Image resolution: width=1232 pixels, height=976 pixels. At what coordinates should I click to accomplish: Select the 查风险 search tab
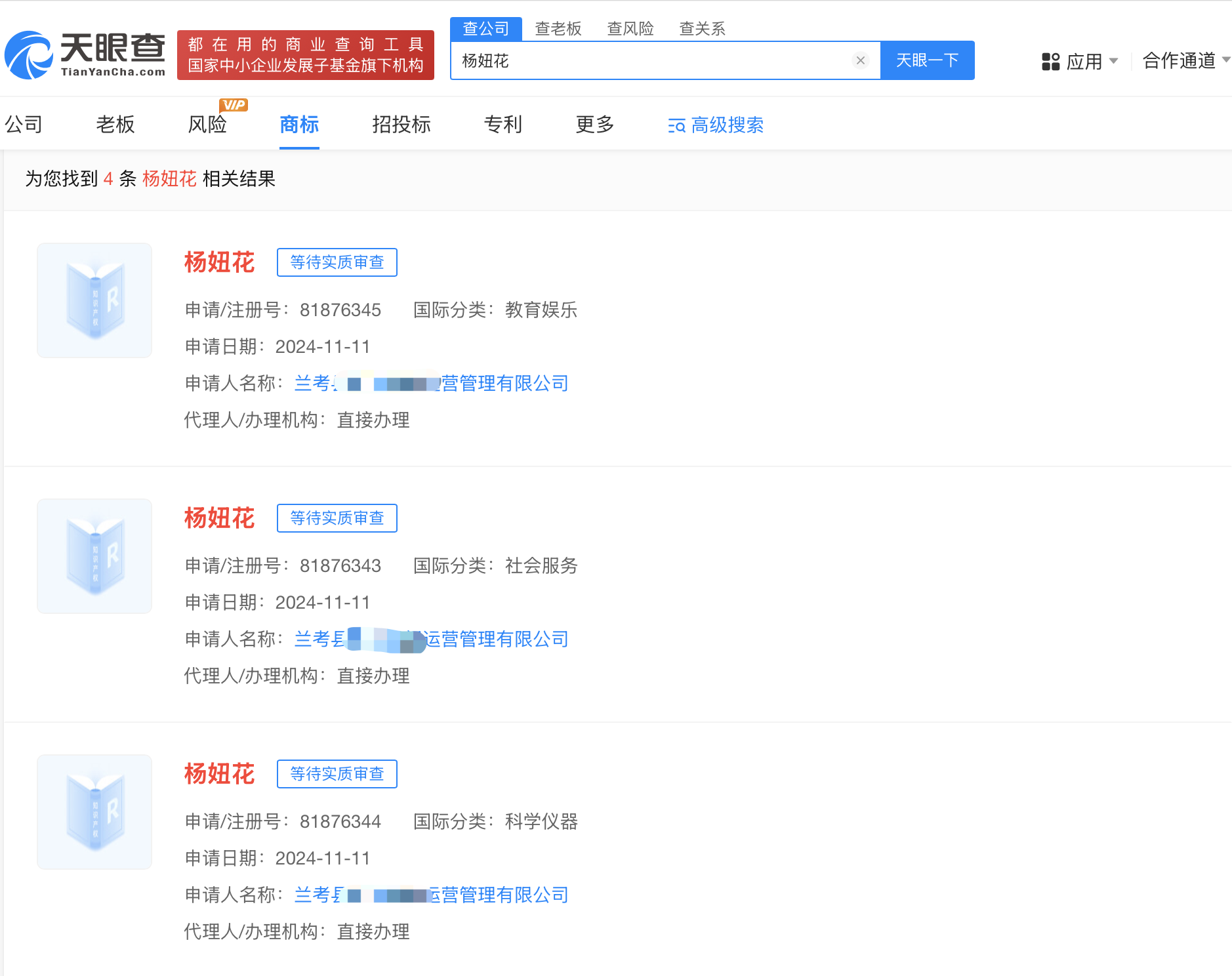(x=630, y=29)
